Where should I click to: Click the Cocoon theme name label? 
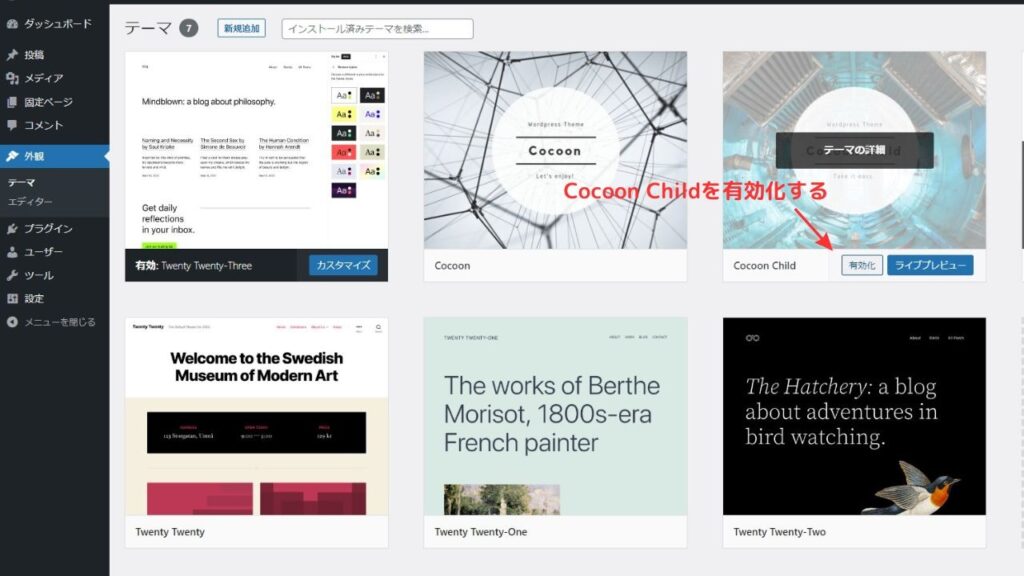click(452, 266)
